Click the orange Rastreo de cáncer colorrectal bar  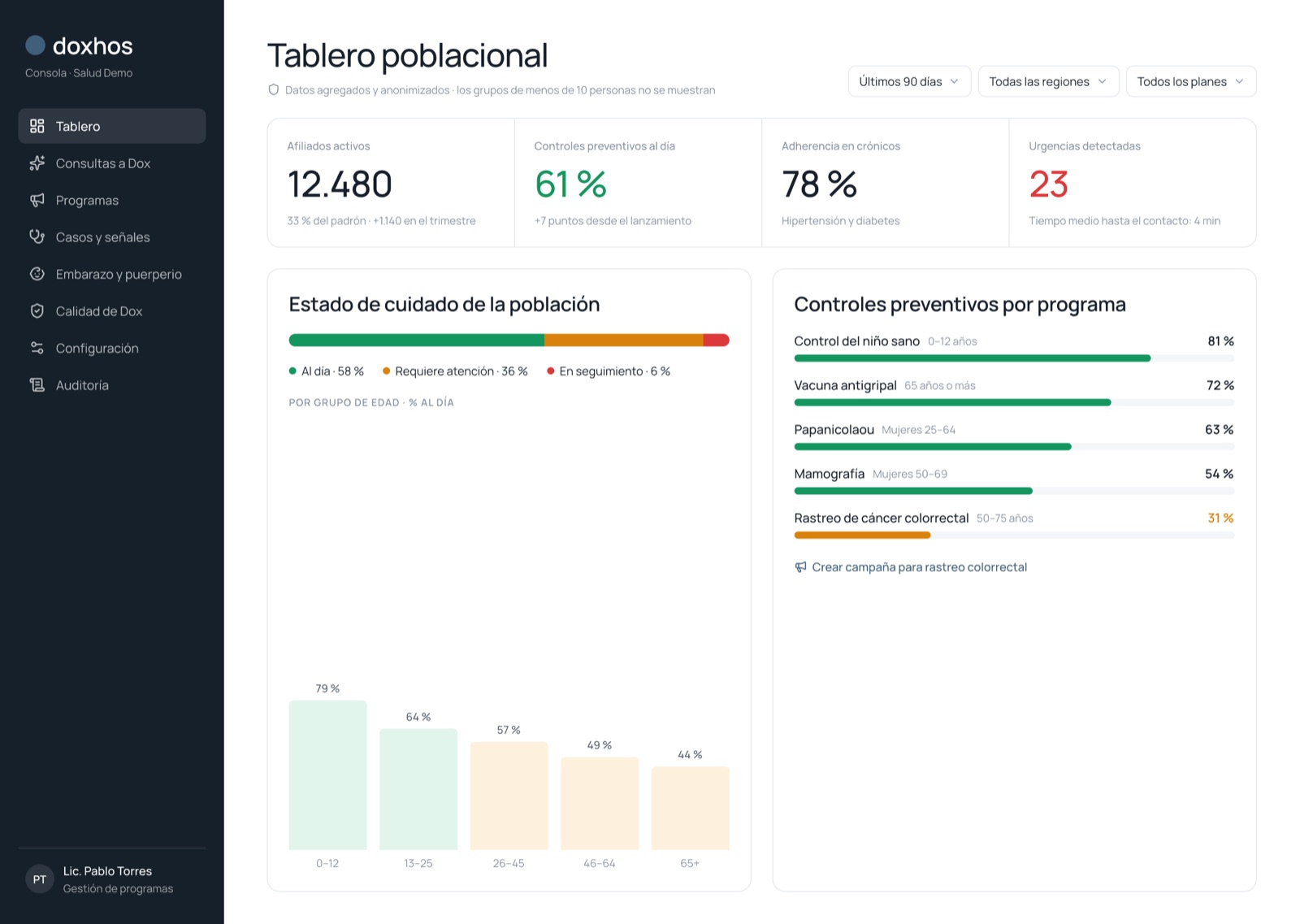click(x=862, y=535)
